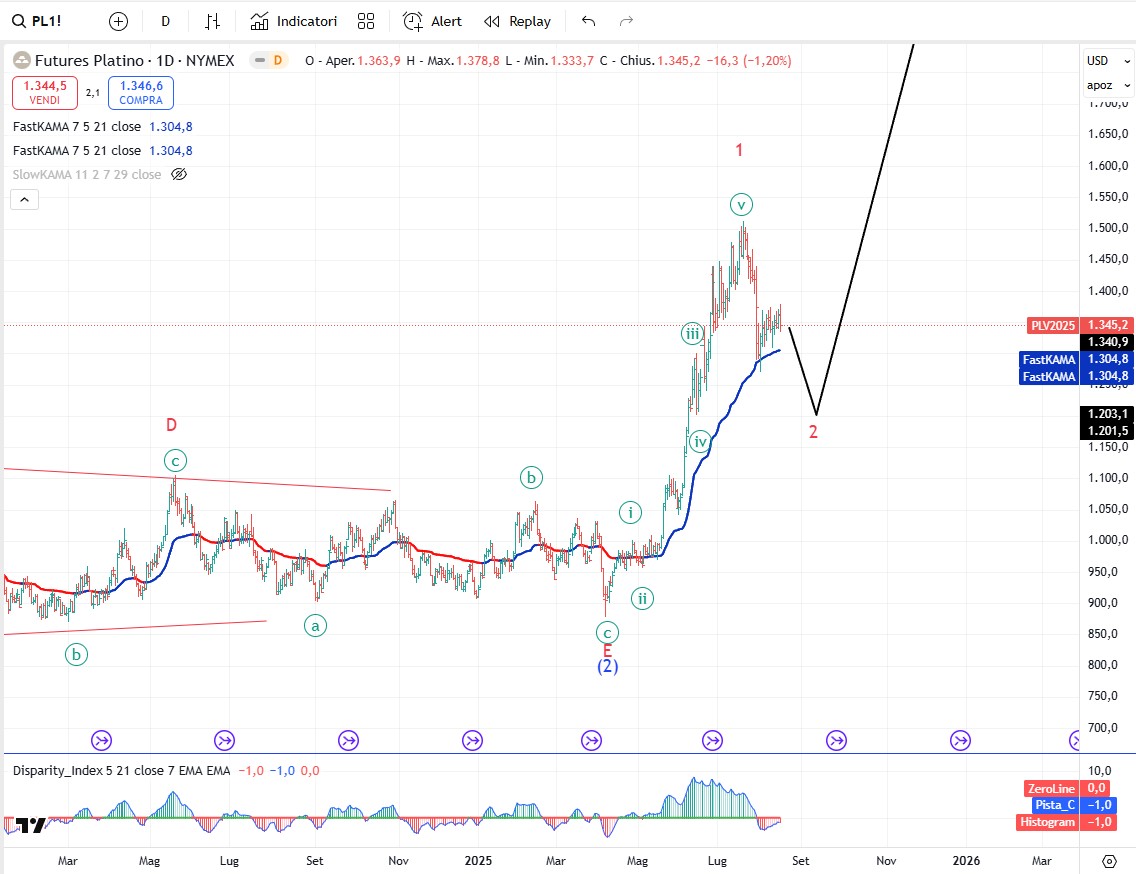Toggle the D session badge next to NYMEX

pos(277,60)
